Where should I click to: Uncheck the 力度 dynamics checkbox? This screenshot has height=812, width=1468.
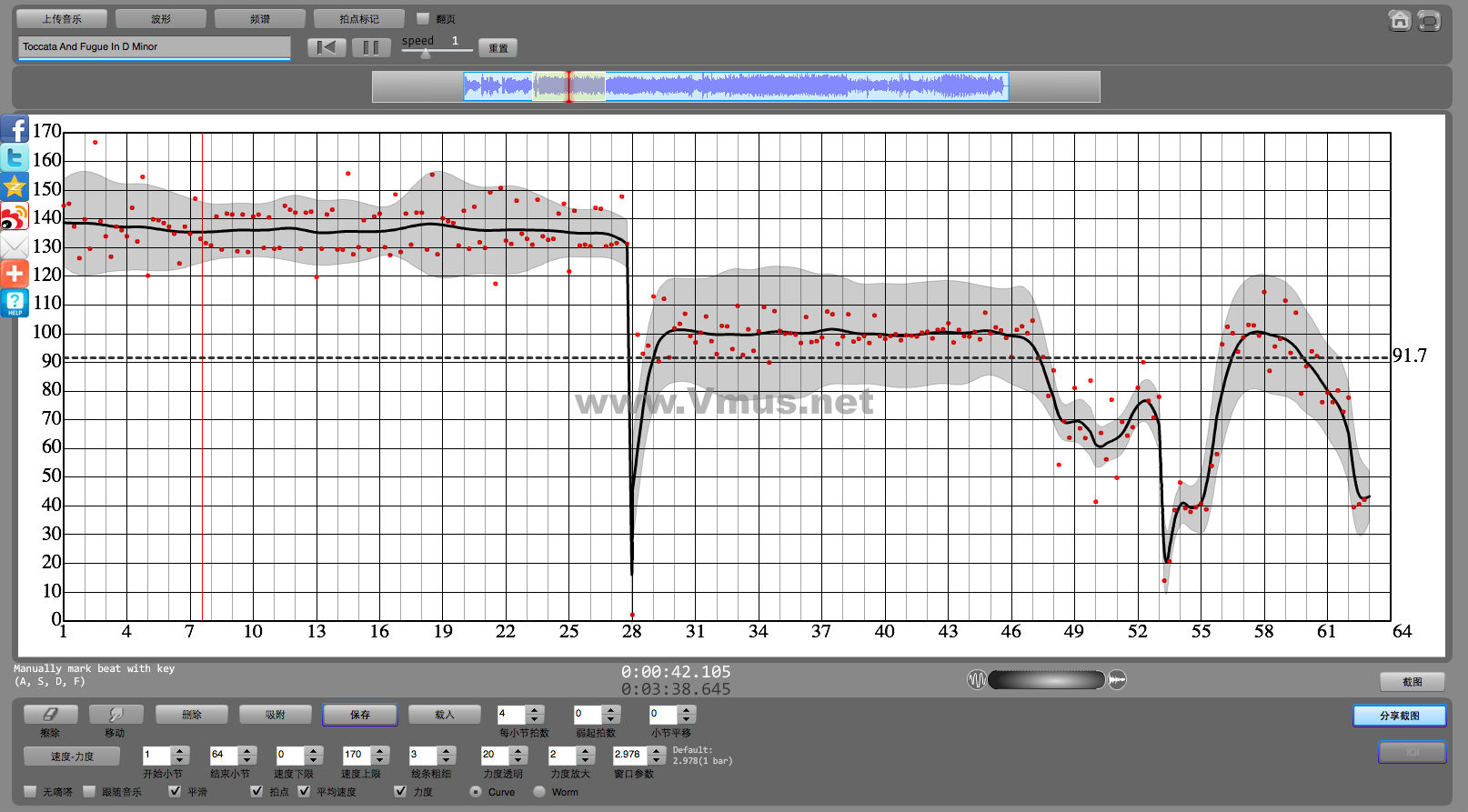(400, 791)
